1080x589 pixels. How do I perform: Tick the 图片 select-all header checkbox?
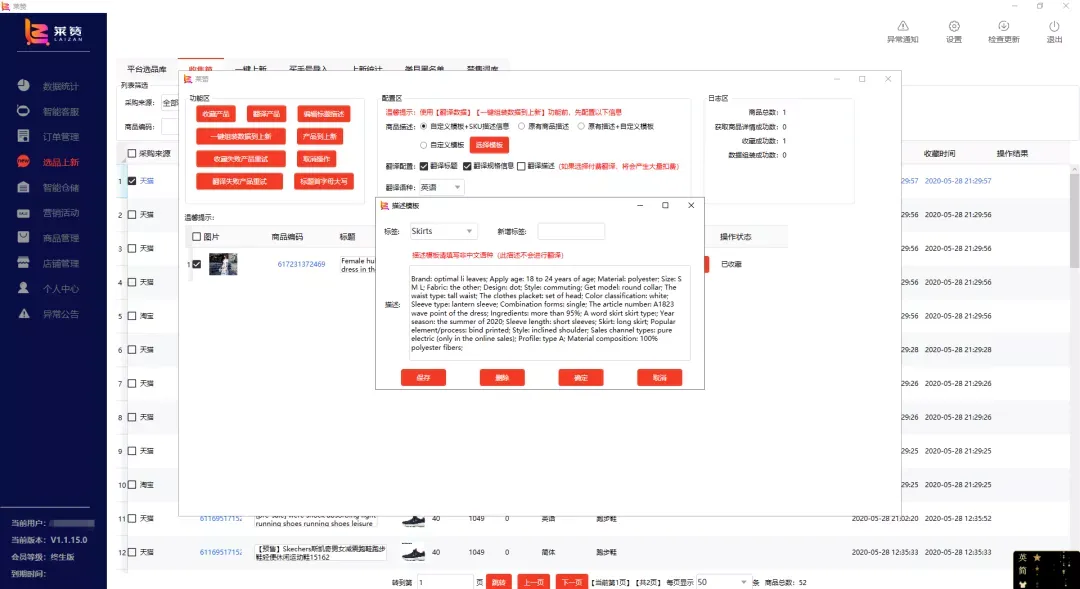196,237
